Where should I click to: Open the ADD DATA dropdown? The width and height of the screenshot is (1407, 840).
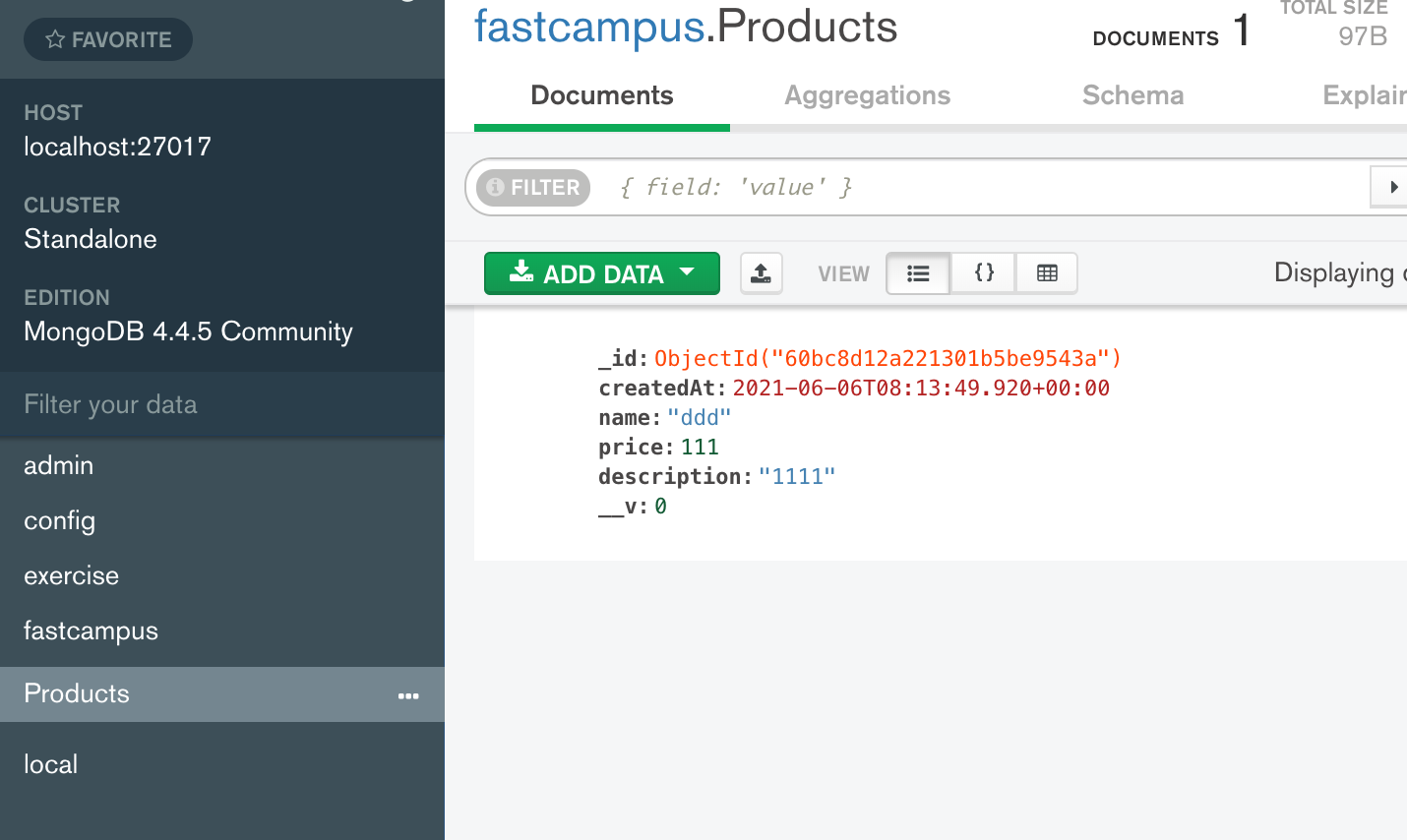click(x=602, y=273)
